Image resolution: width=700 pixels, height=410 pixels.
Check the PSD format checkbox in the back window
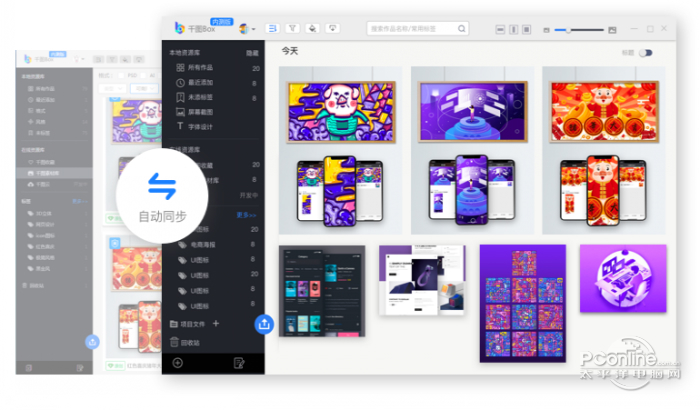pos(121,75)
